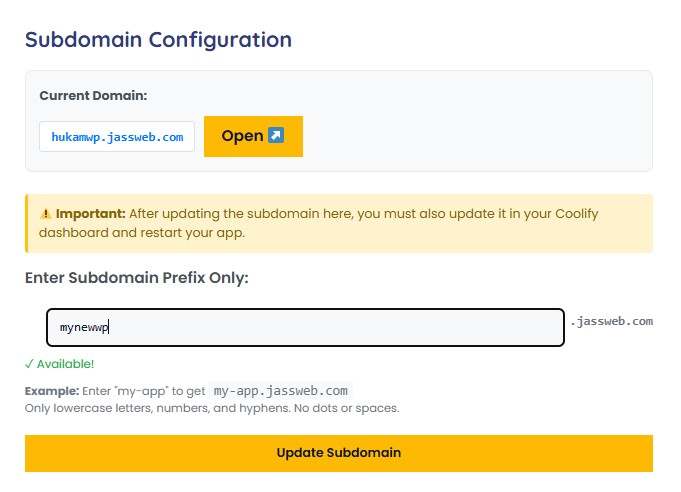The width and height of the screenshot is (681, 492).
Task: Click the word Coolify in the notice
Action: 577,214
